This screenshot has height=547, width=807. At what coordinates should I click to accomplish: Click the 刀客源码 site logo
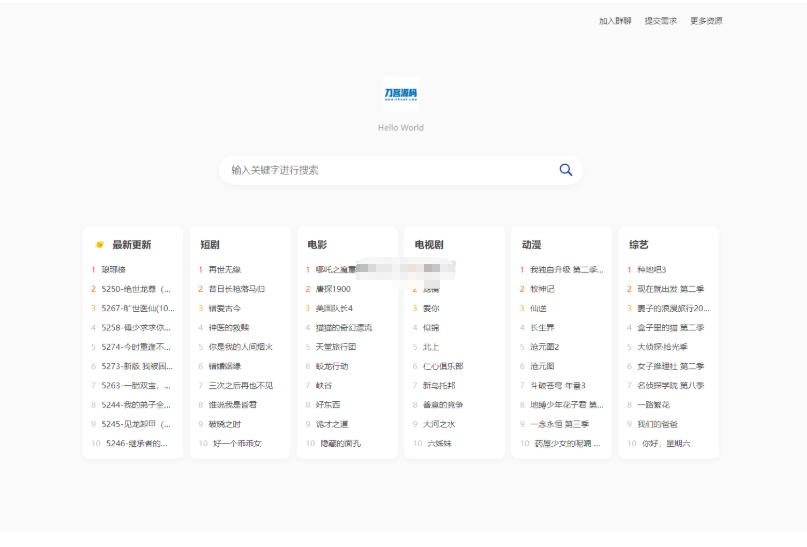coord(401,94)
